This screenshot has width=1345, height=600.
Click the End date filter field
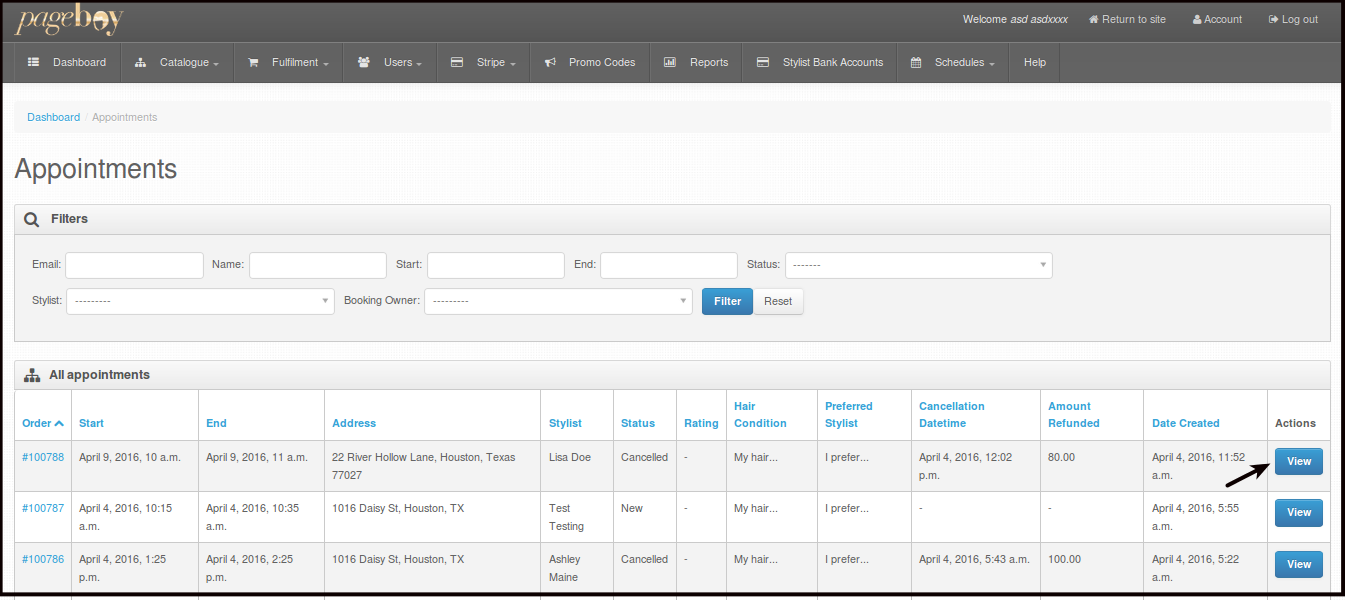(x=669, y=265)
